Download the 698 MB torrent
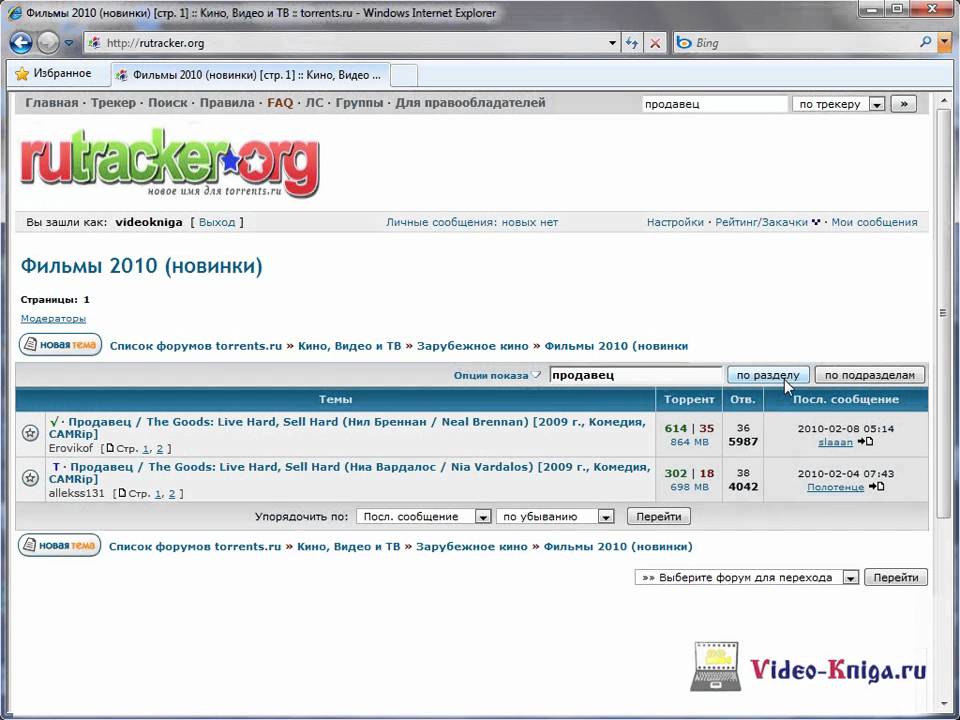Viewport: 960px width, 720px height. click(689, 487)
